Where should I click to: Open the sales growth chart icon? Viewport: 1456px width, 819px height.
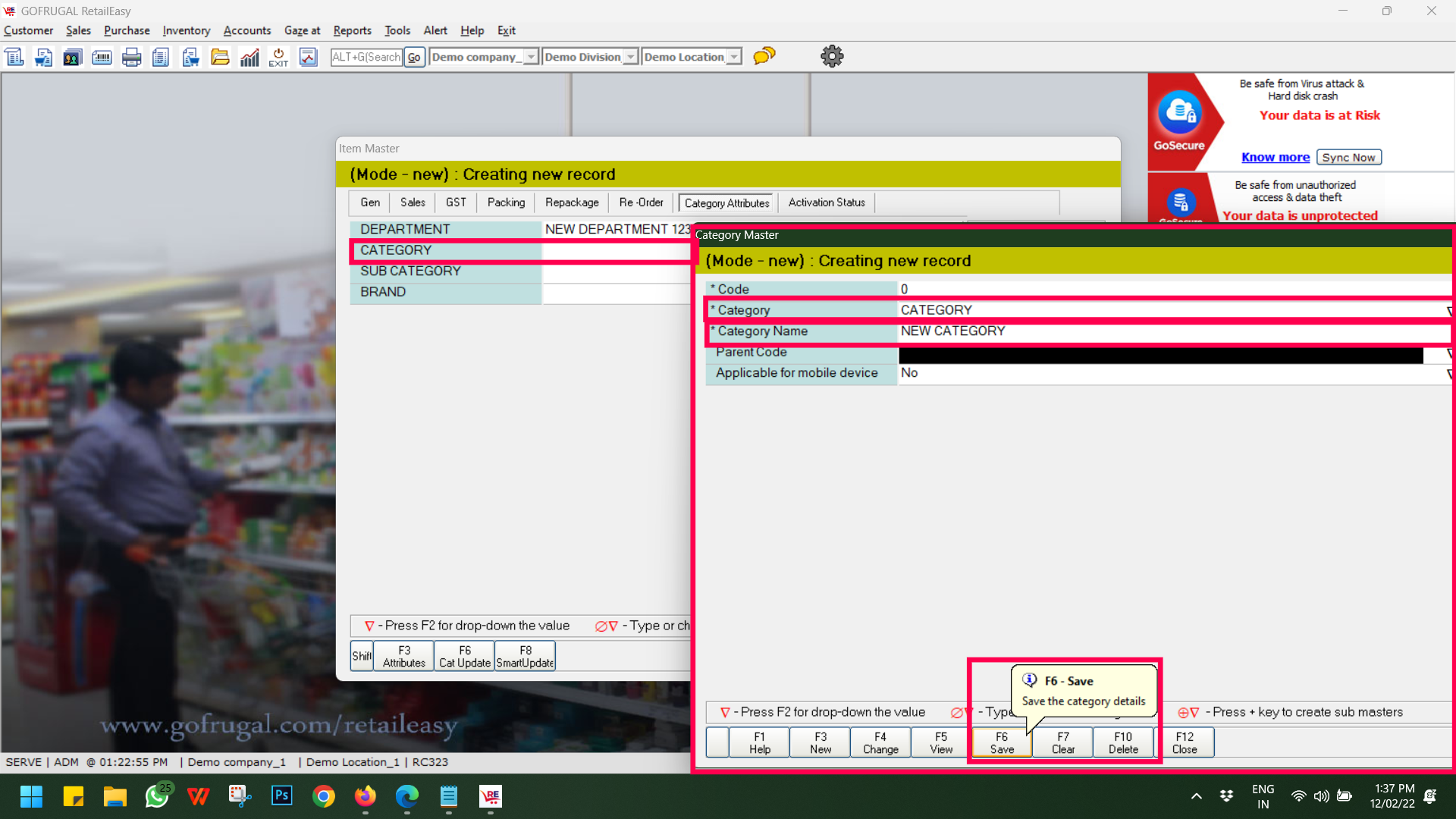coord(249,57)
